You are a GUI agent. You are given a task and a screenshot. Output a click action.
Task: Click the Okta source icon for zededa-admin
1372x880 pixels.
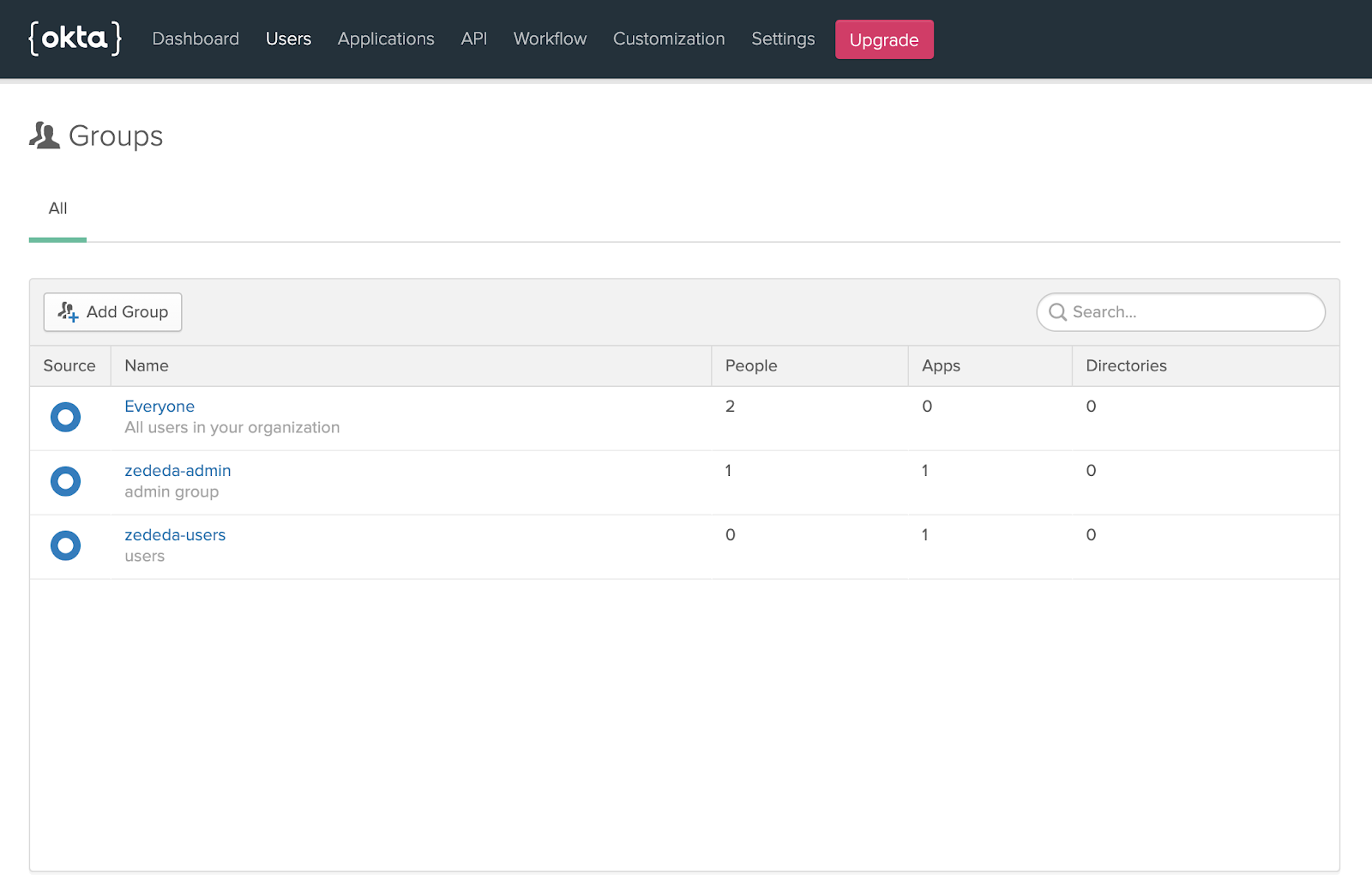[65, 481]
